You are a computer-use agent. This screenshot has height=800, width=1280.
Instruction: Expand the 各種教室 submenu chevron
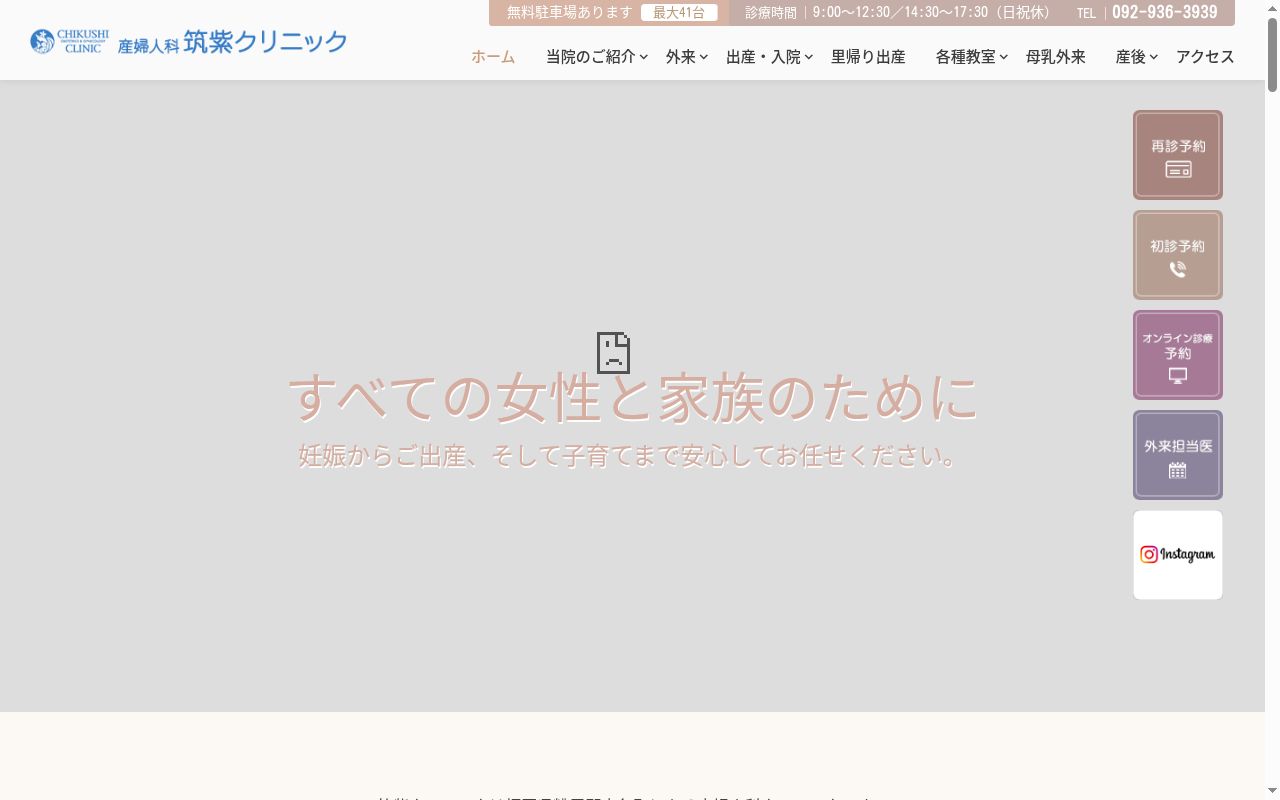(1004, 57)
